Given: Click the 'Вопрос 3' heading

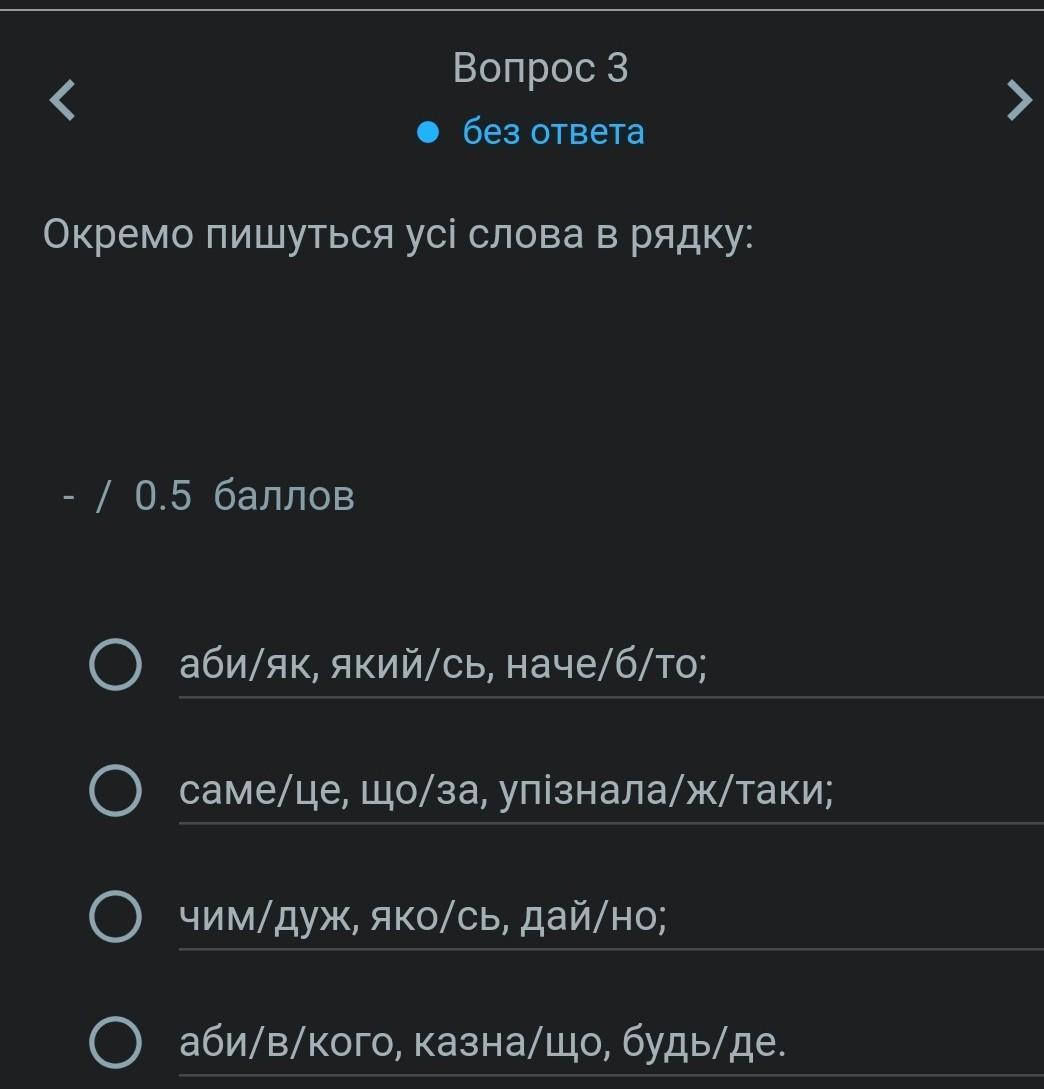Looking at the screenshot, I should point(540,68).
